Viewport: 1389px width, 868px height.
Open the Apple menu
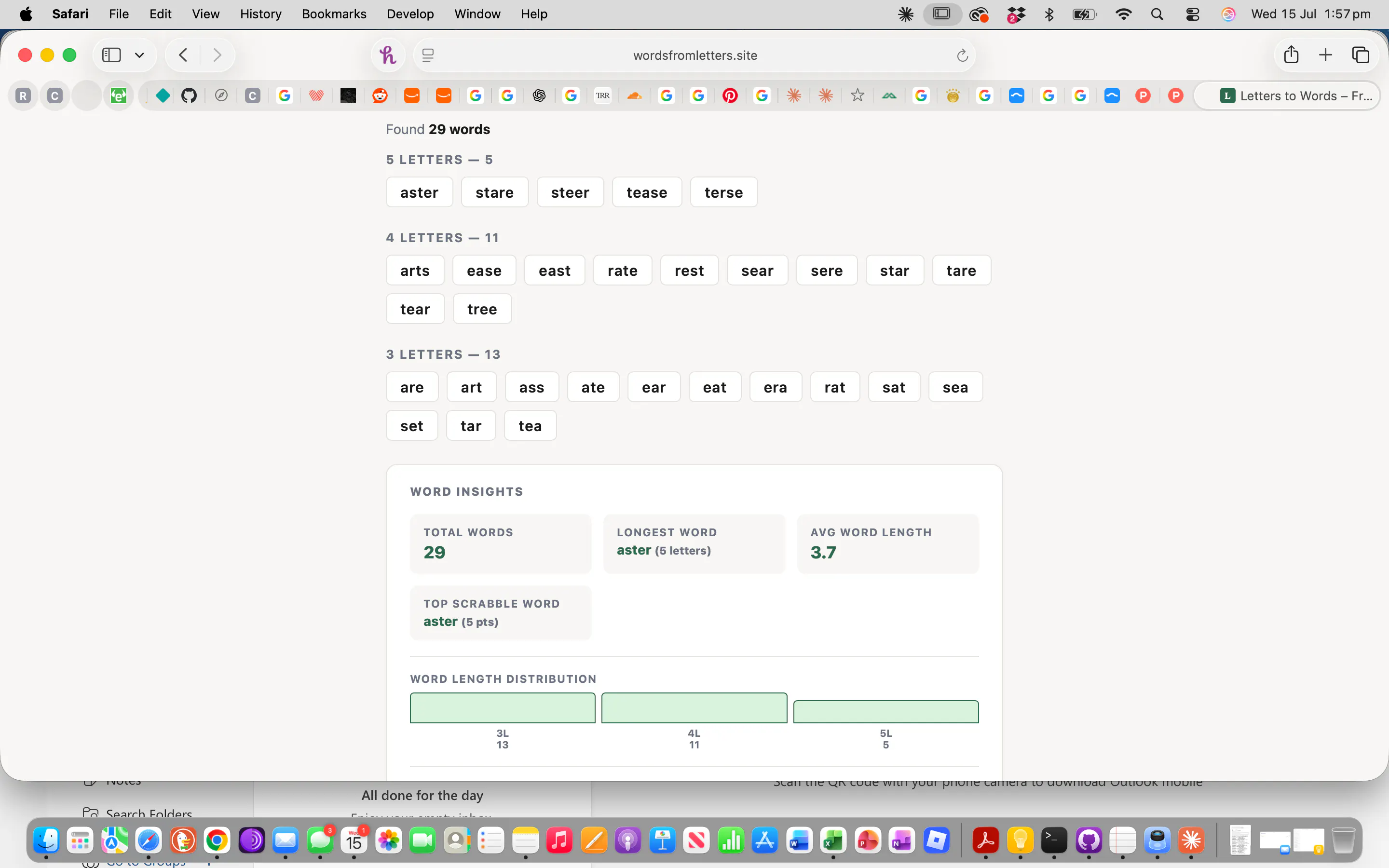[26, 14]
